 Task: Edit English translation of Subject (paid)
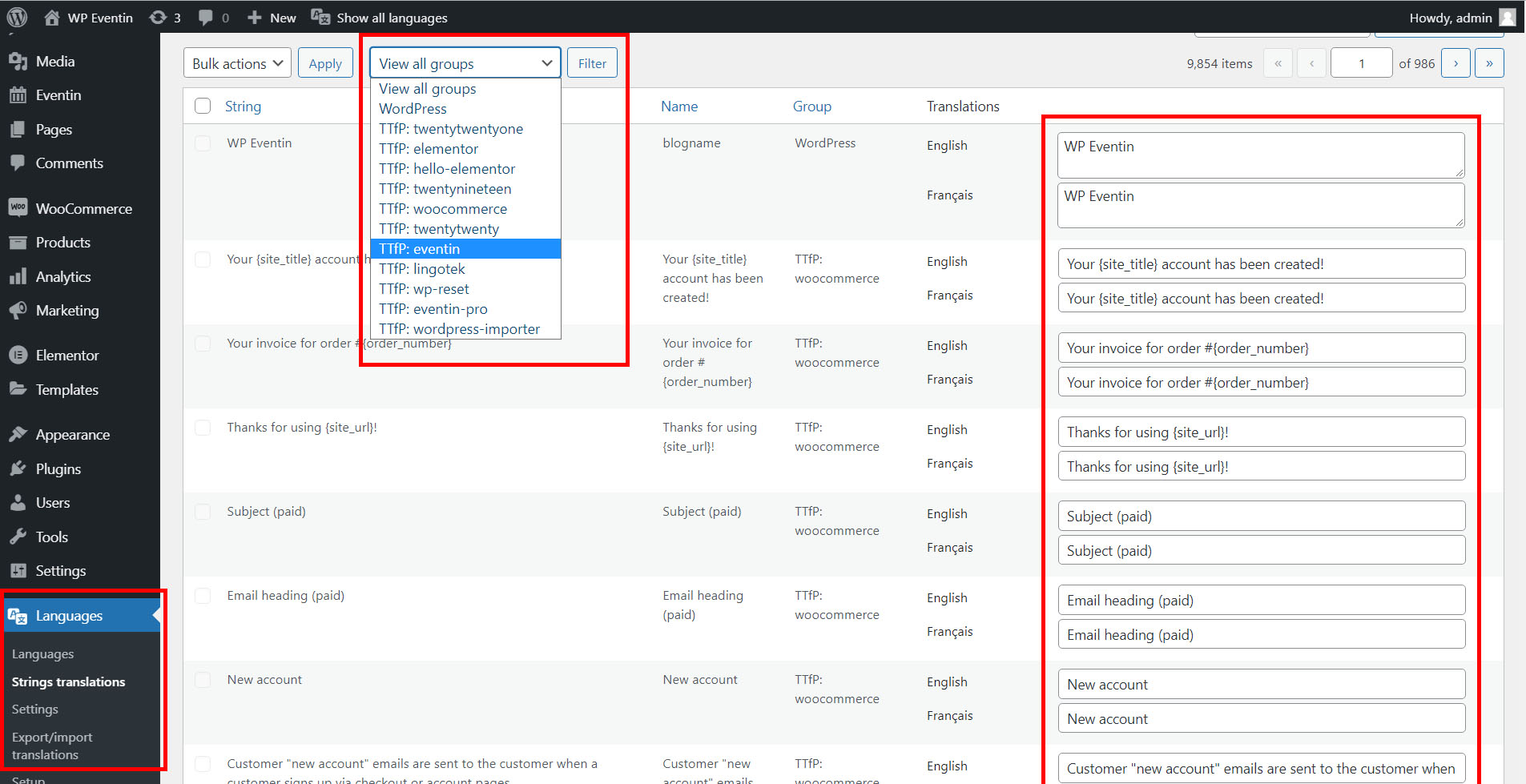pyautogui.click(x=1261, y=516)
